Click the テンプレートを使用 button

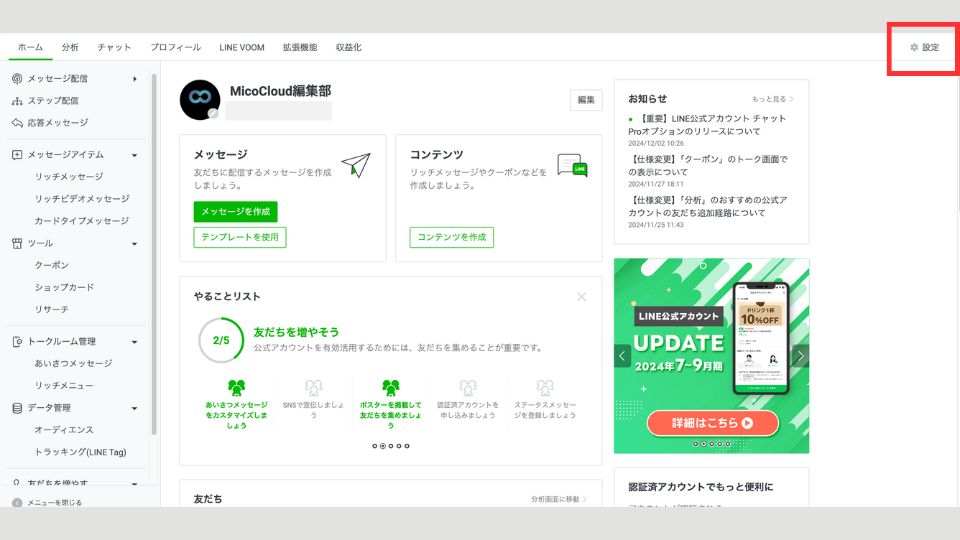(240, 237)
